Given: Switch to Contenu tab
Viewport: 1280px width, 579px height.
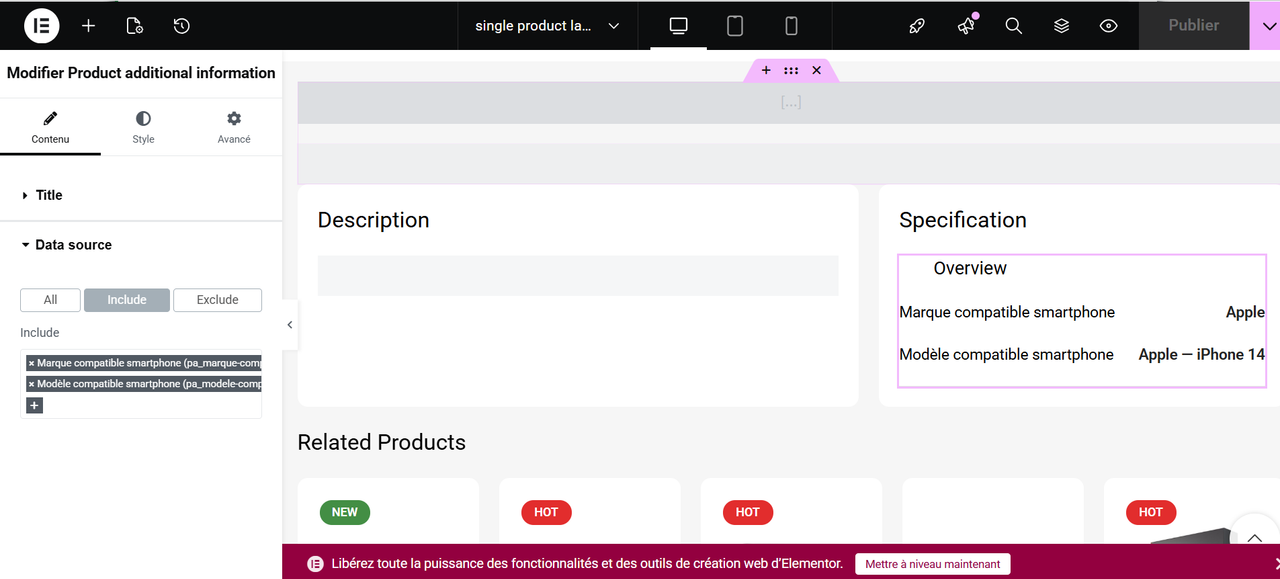Looking at the screenshot, I should pyautogui.click(x=50, y=128).
